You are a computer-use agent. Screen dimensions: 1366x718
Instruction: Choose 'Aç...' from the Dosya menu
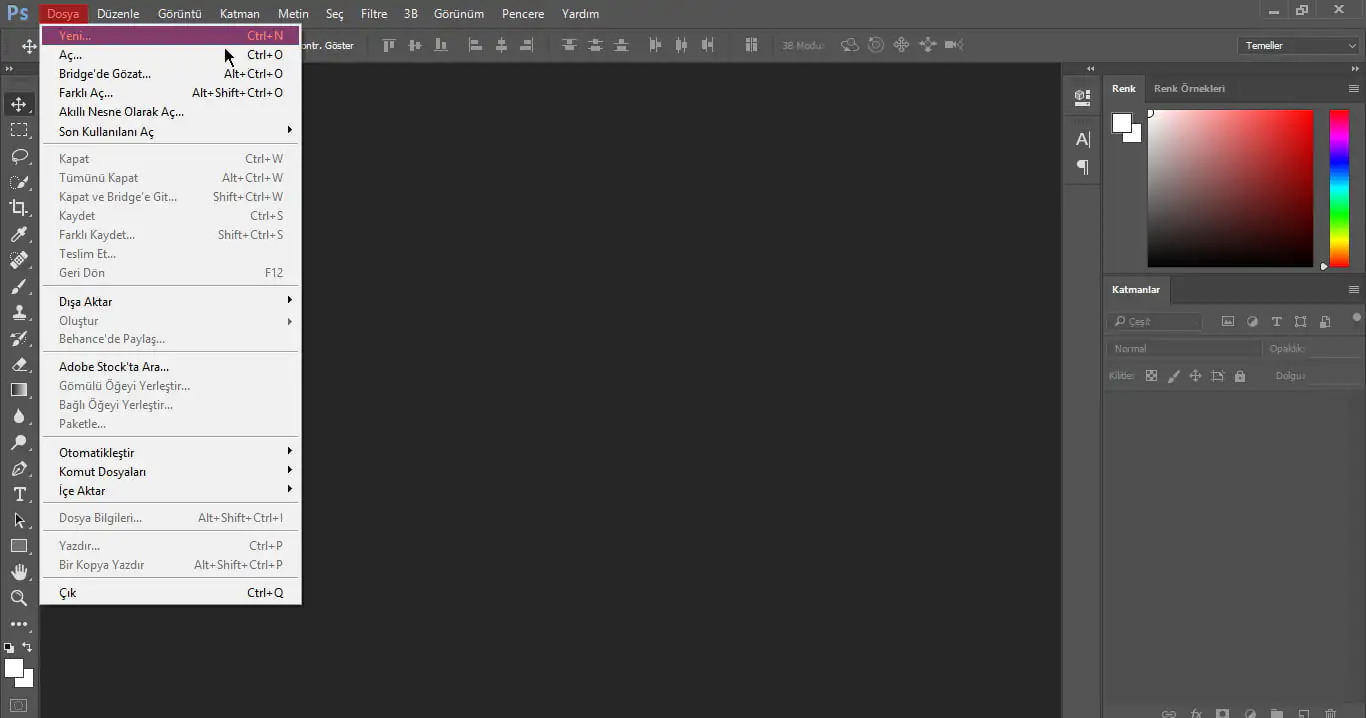click(170, 54)
